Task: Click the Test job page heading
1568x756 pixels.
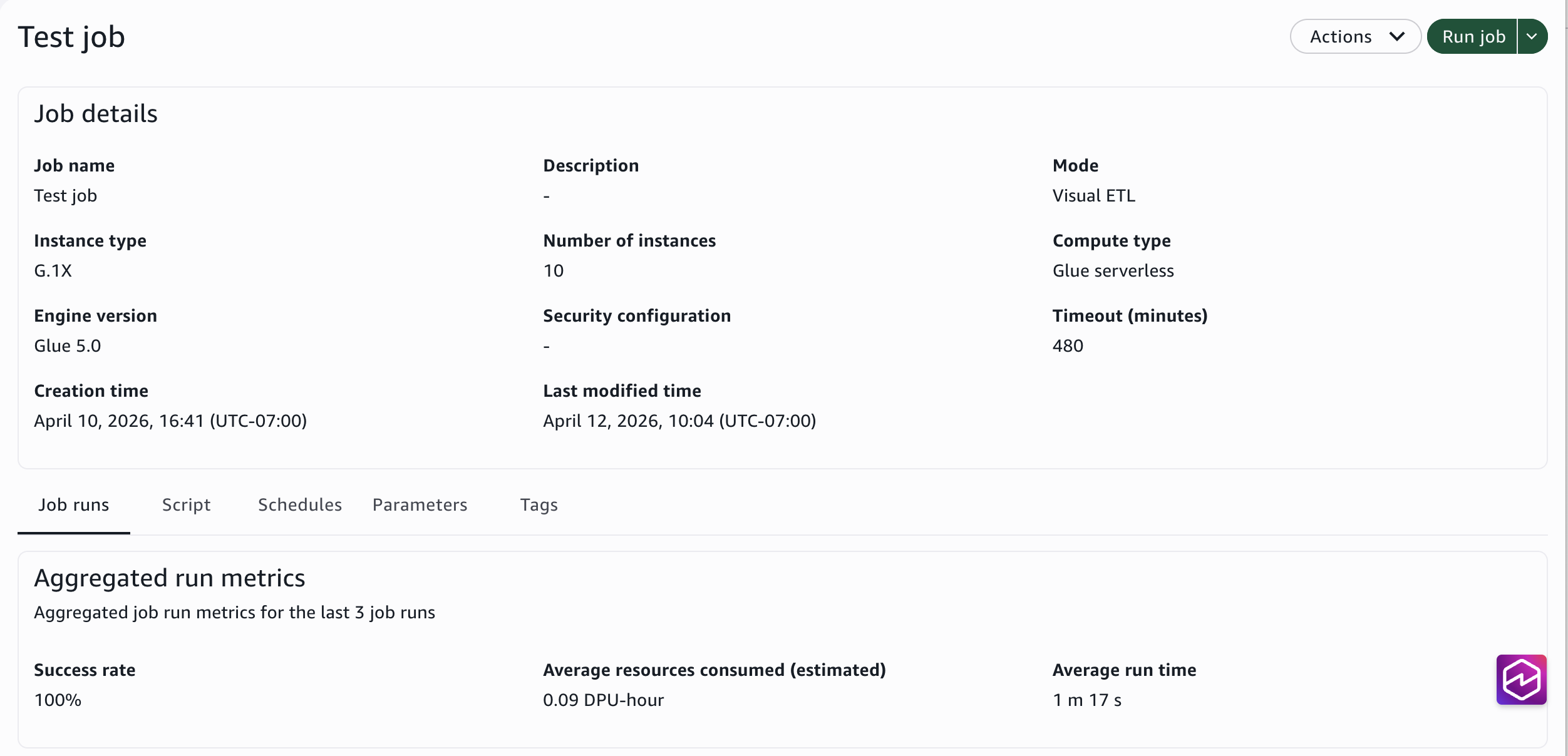Action: [x=71, y=36]
